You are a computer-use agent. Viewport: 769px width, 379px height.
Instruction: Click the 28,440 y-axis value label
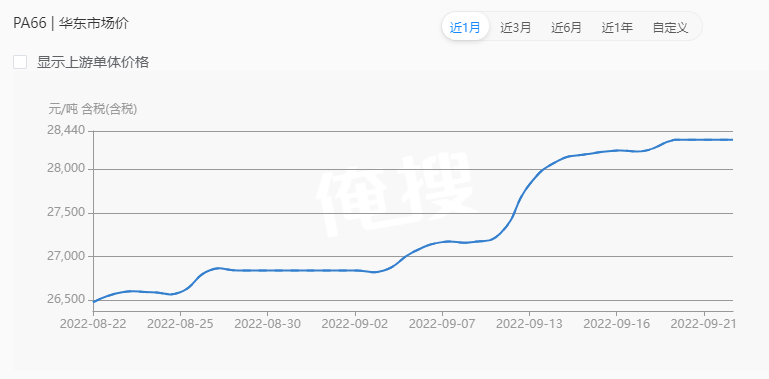coord(66,130)
